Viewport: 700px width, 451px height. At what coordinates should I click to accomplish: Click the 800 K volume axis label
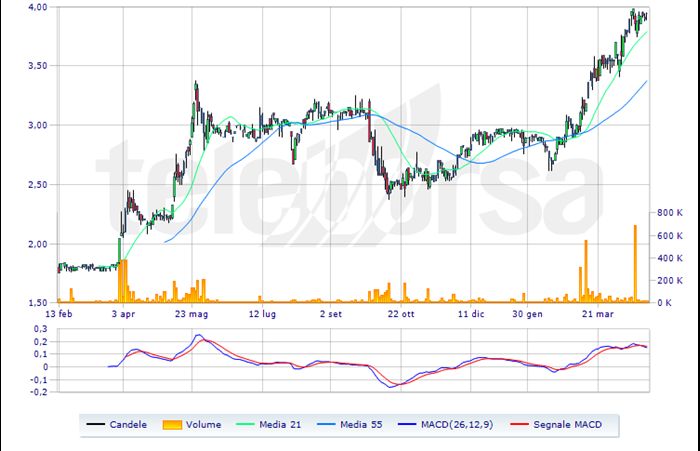point(670,213)
